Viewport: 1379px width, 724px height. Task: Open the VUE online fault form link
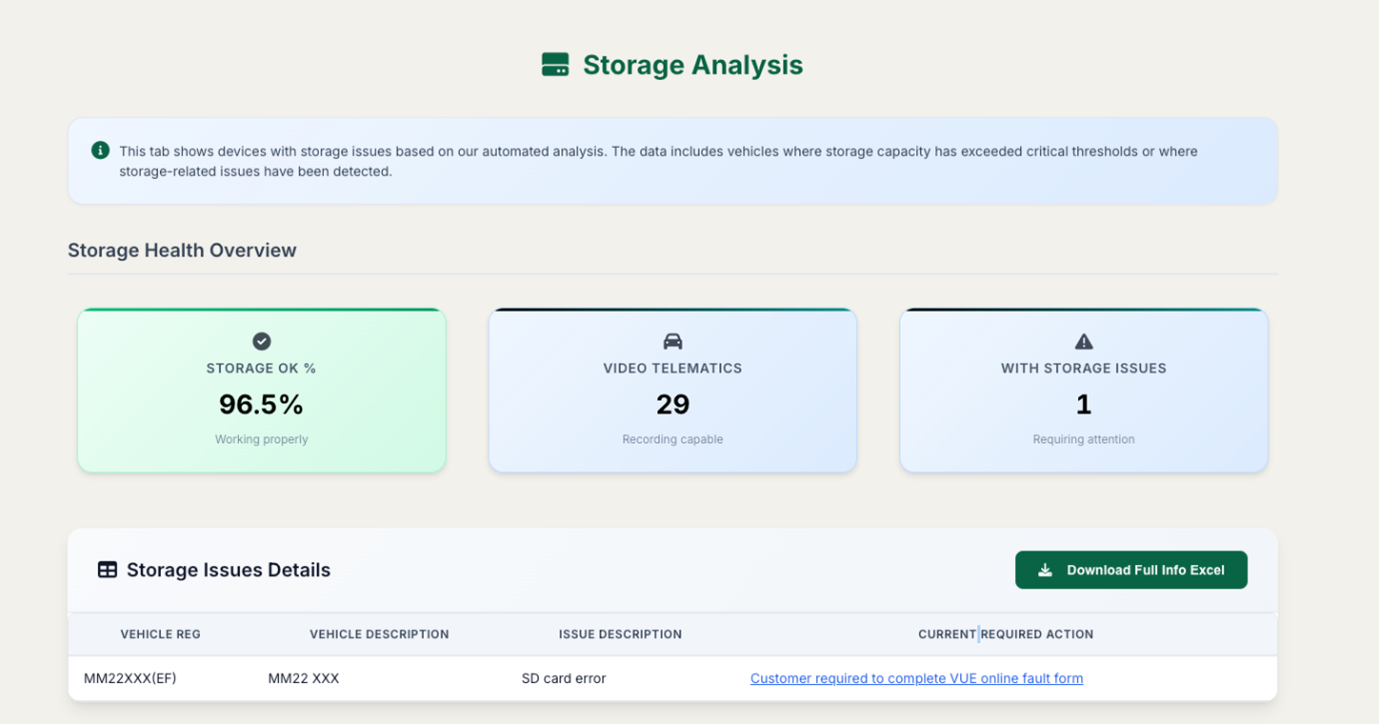[x=916, y=678]
